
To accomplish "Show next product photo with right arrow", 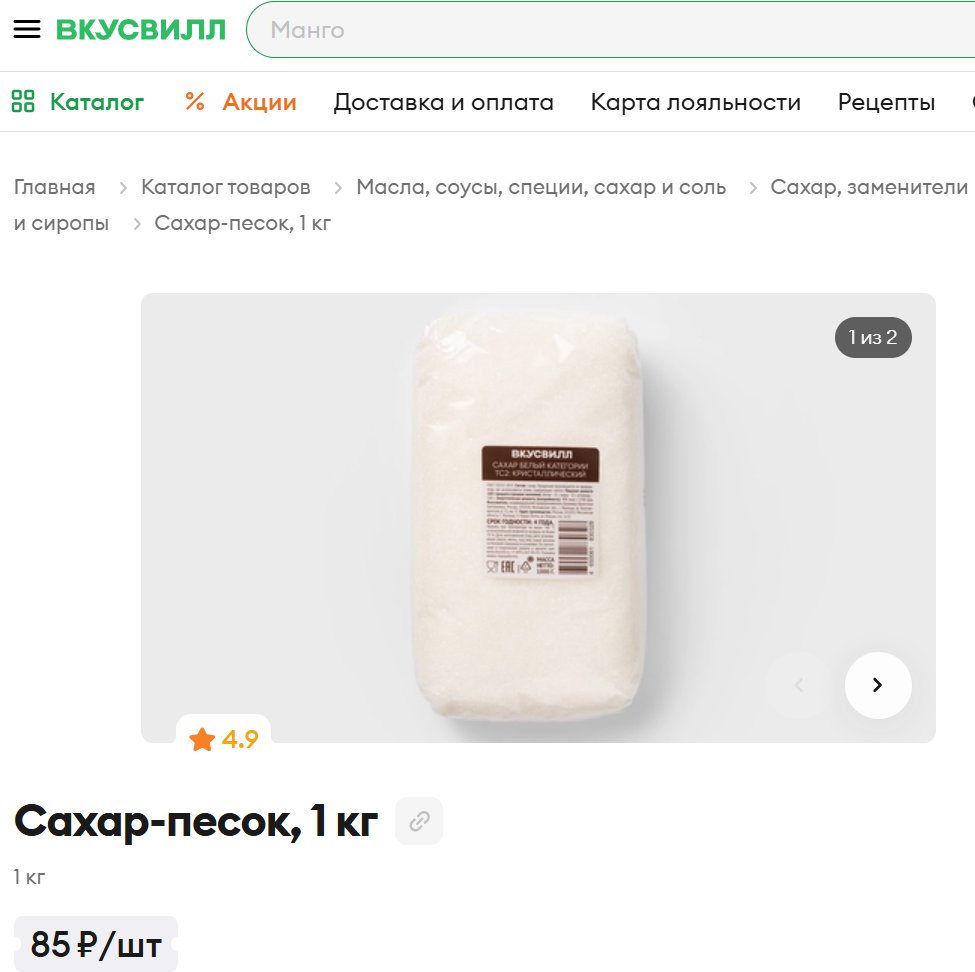I will [x=878, y=685].
